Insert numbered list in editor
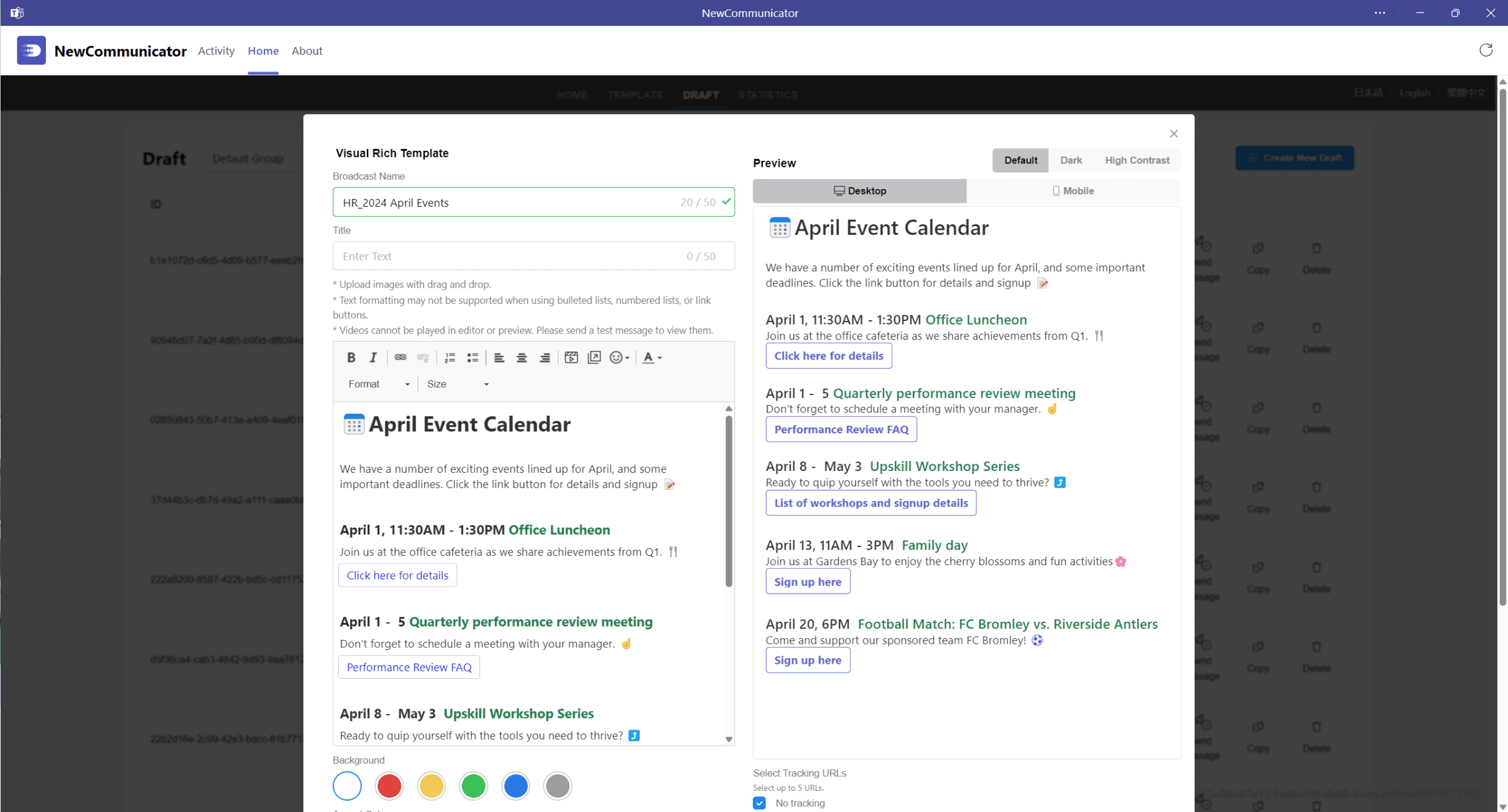Image resolution: width=1508 pixels, height=812 pixels. point(450,357)
